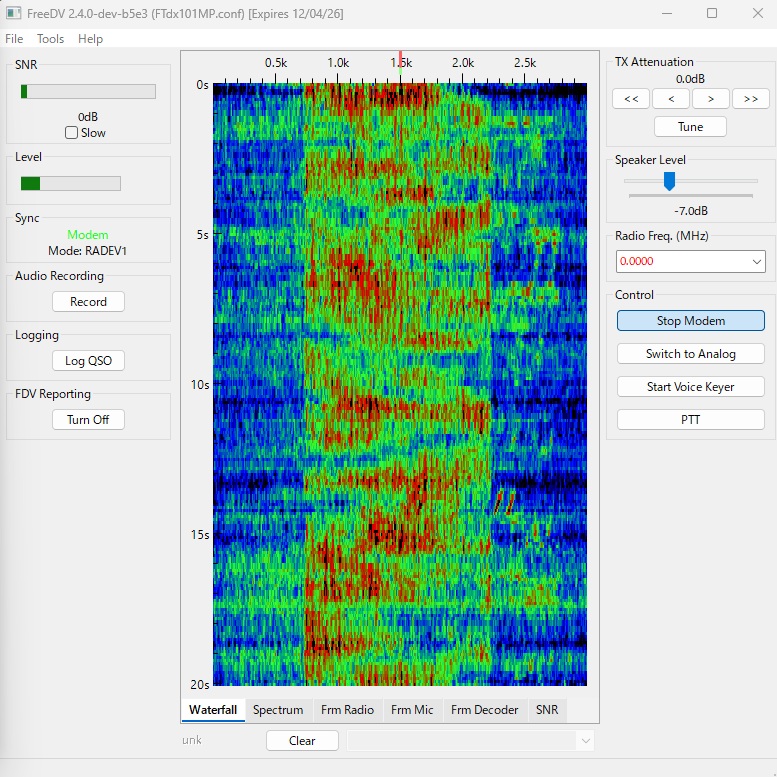Viewport: 777px width, 777px height.
Task: Enable the Slow SNR checkbox
Action: click(x=71, y=133)
